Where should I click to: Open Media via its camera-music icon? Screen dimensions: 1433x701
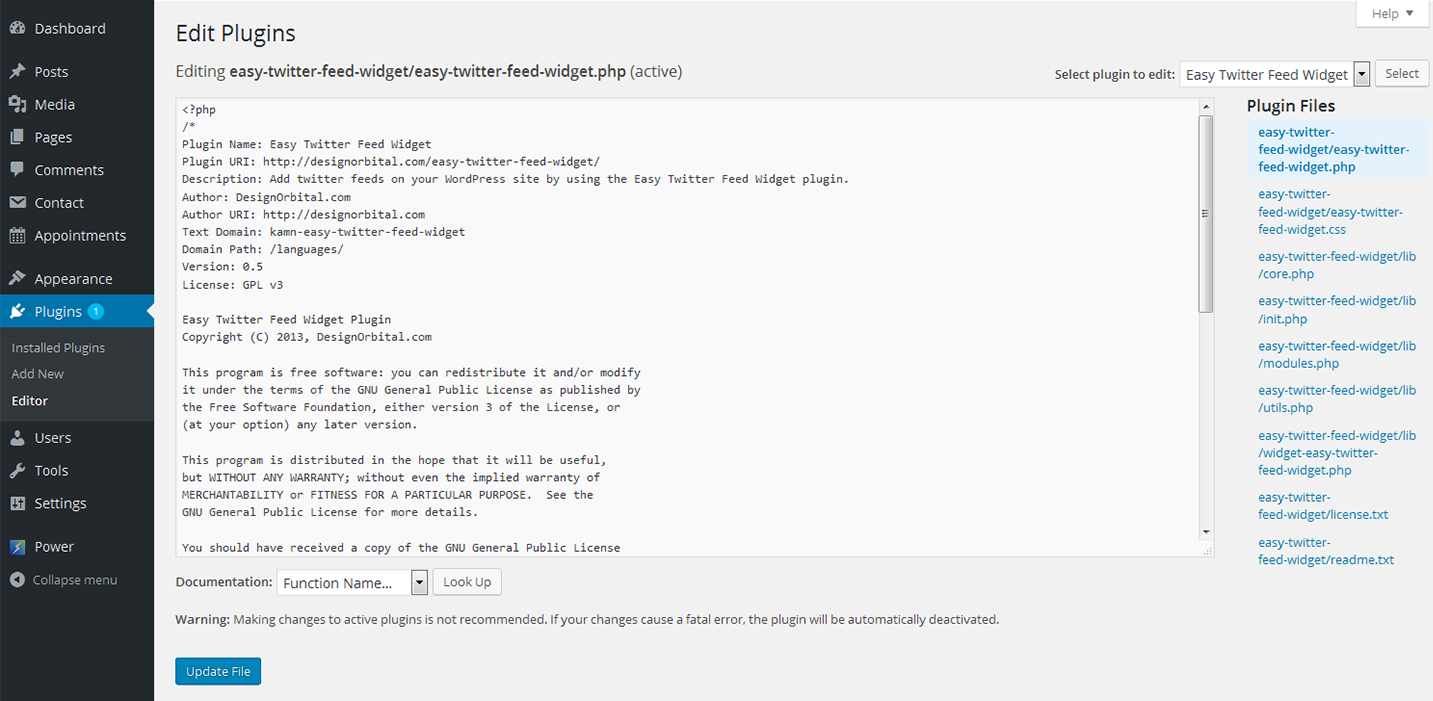click(17, 105)
